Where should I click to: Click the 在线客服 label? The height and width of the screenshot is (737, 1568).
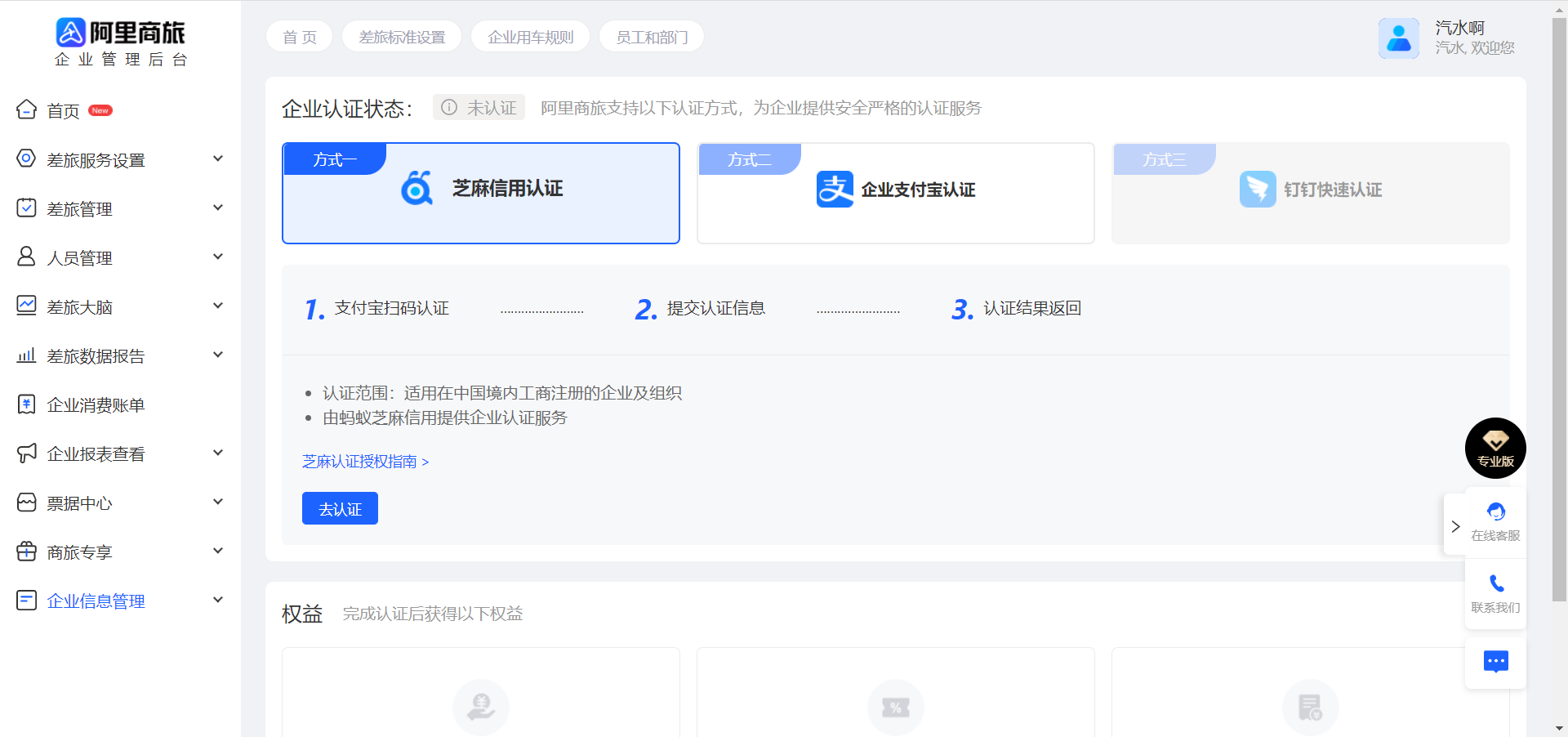(x=1496, y=535)
